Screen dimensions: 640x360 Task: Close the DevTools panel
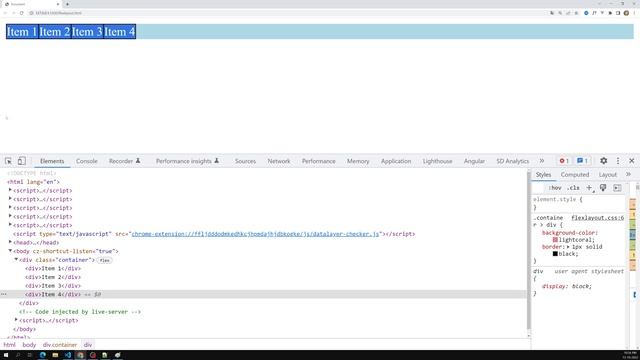631,161
